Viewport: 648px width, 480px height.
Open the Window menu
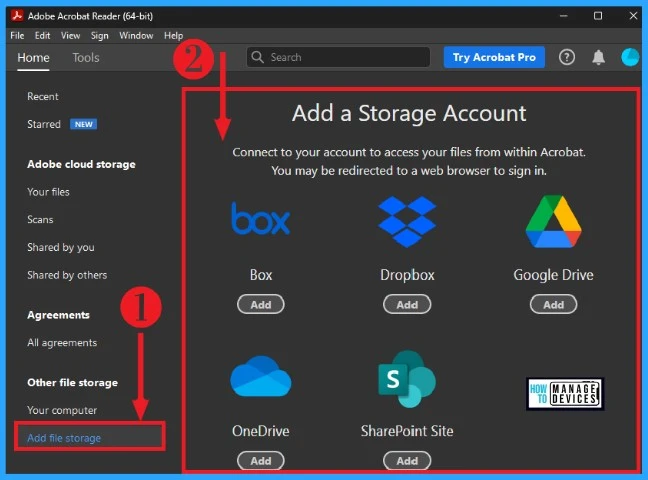[x=136, y=36]
